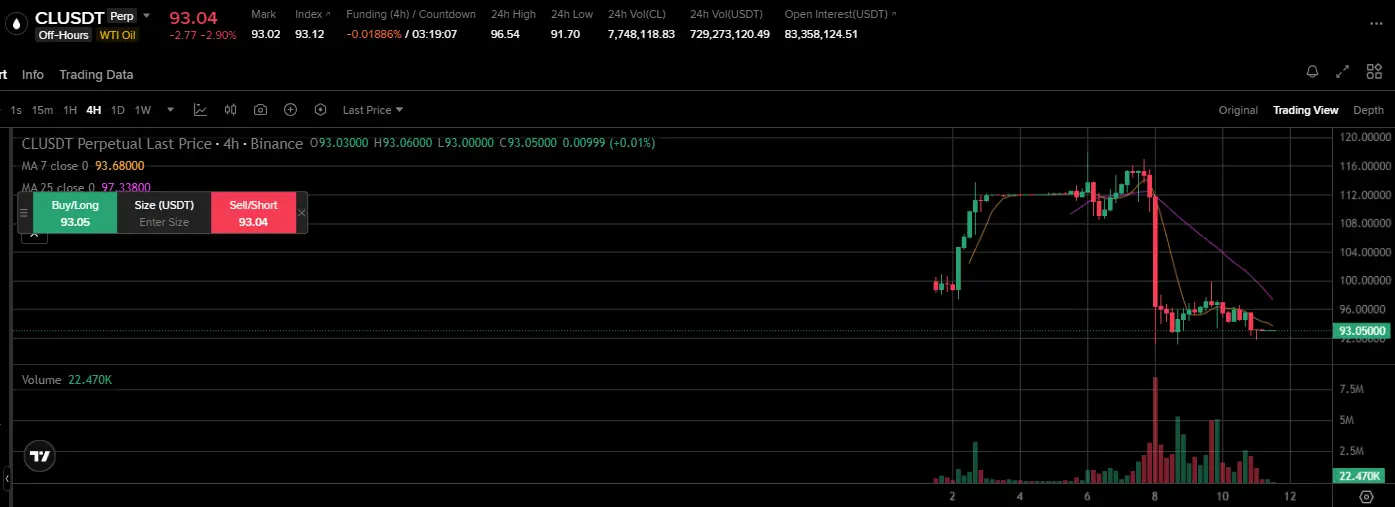This screenshot has width=1395, height=507.
Task: Switch to Trading View chart
Action: [1305, 110]
